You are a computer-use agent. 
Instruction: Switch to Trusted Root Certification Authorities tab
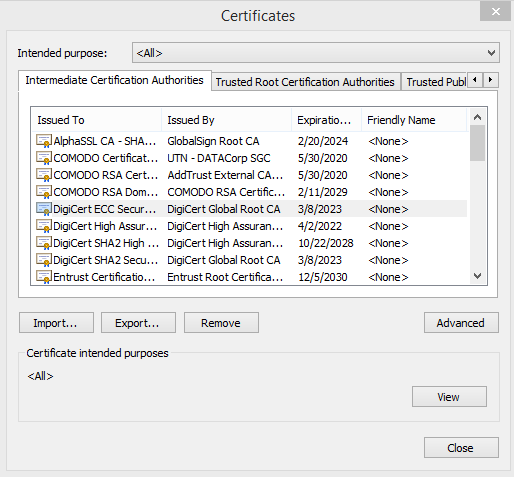point(305,82)
